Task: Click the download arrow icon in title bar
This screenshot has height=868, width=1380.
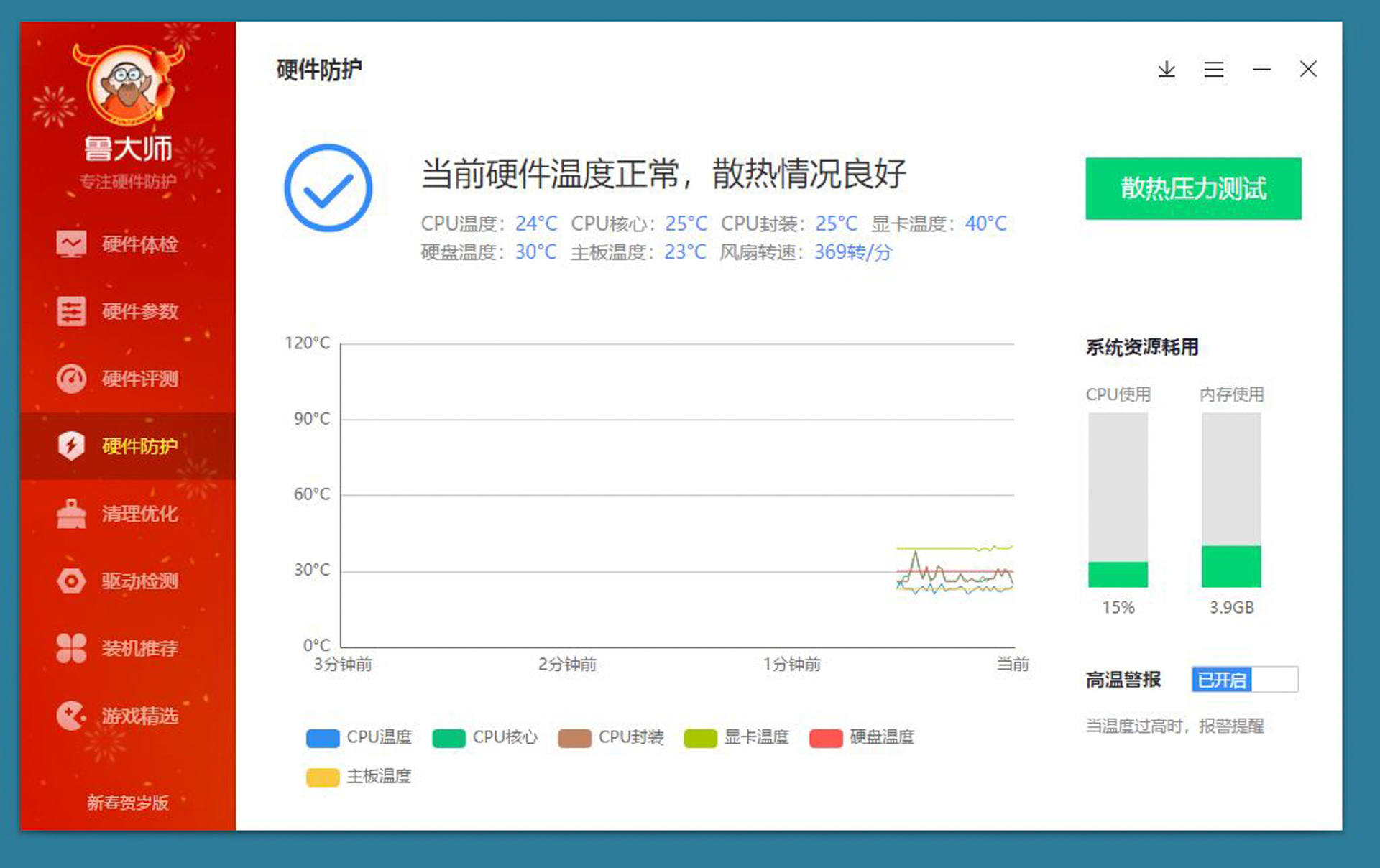Action: (x=1167, y=69)
